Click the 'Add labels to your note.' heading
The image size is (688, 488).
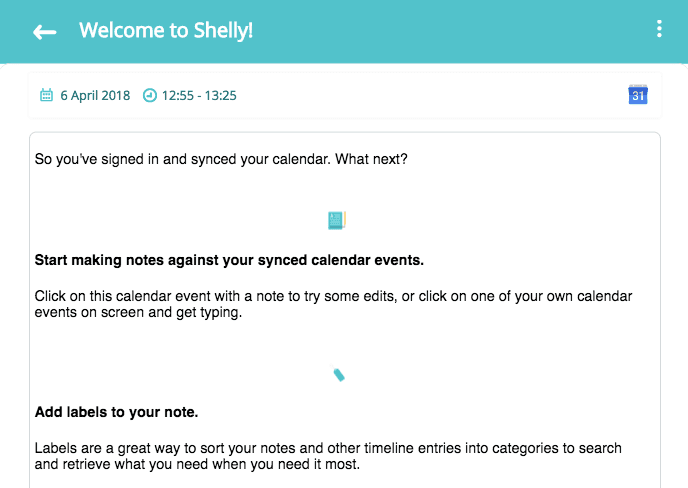point(116,412)
